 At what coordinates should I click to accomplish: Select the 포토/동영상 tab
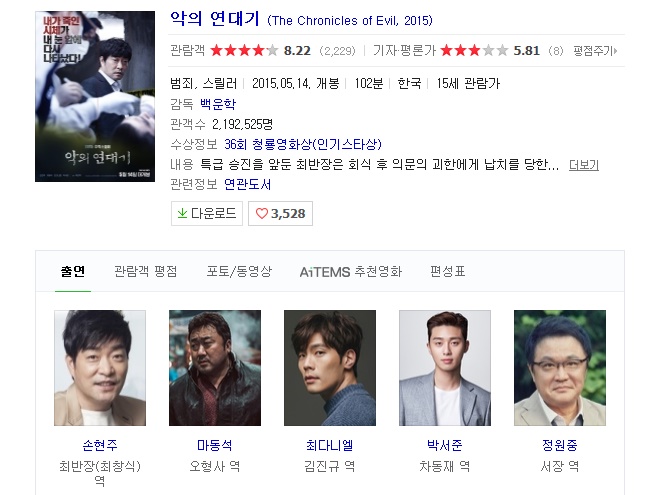239,271
